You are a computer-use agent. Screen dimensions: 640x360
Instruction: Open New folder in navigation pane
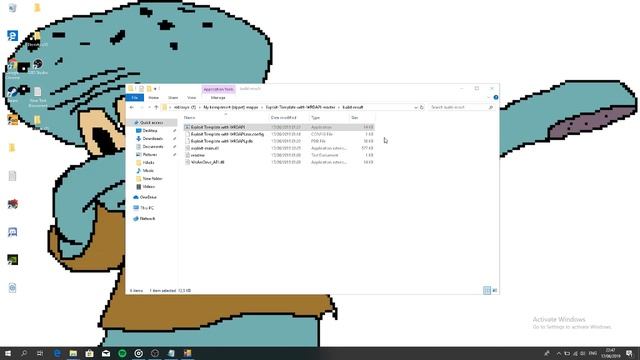152,178
